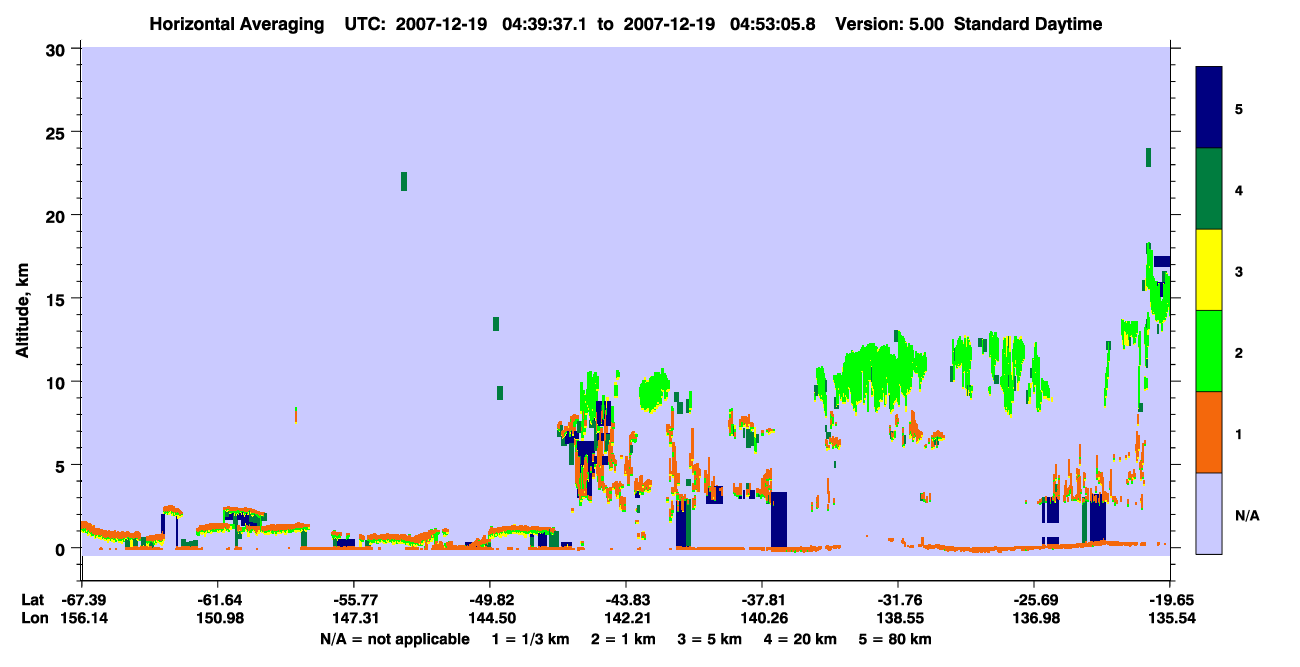Click the '1 = 1/3 km' legend text
1300x667 pixels.
531,639
